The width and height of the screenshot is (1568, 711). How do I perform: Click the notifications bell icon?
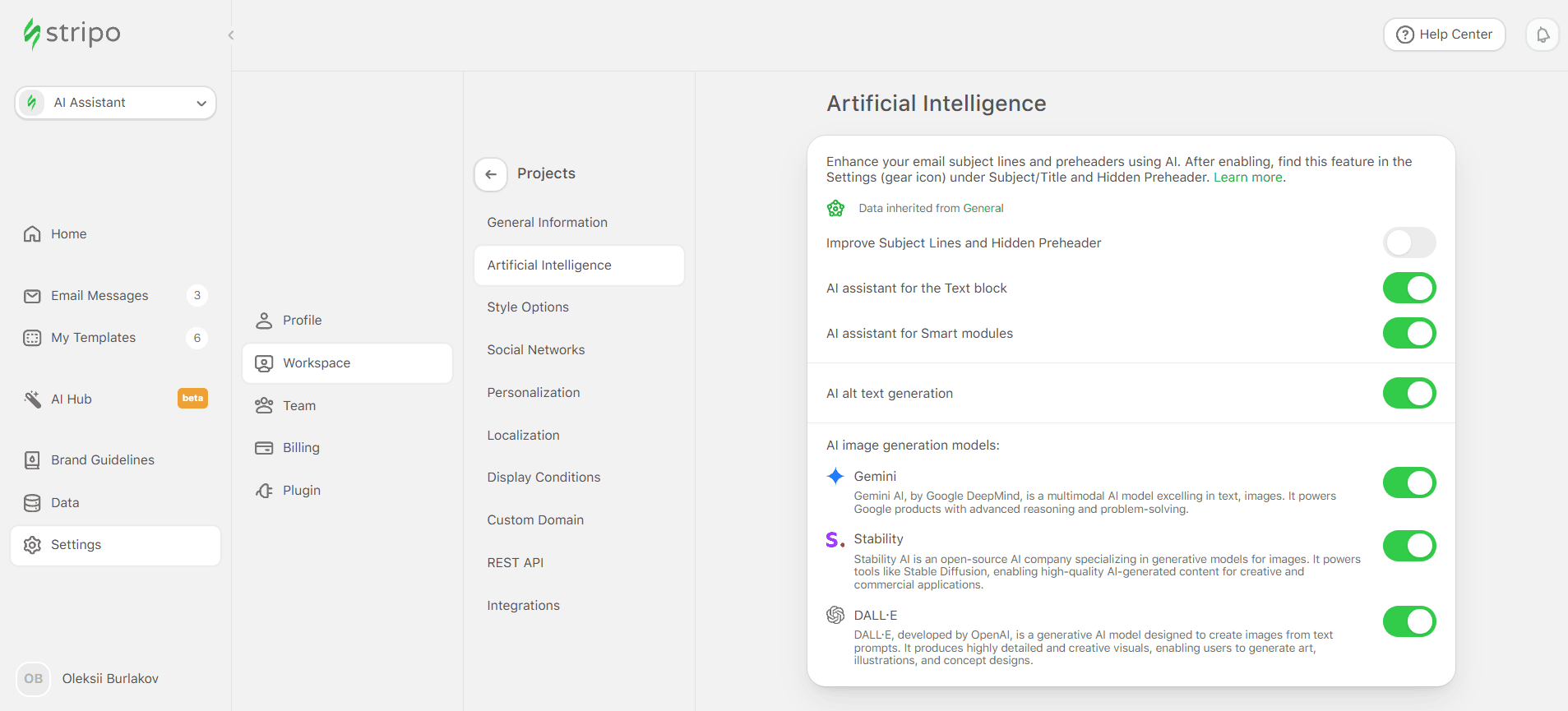[1543, 34]
